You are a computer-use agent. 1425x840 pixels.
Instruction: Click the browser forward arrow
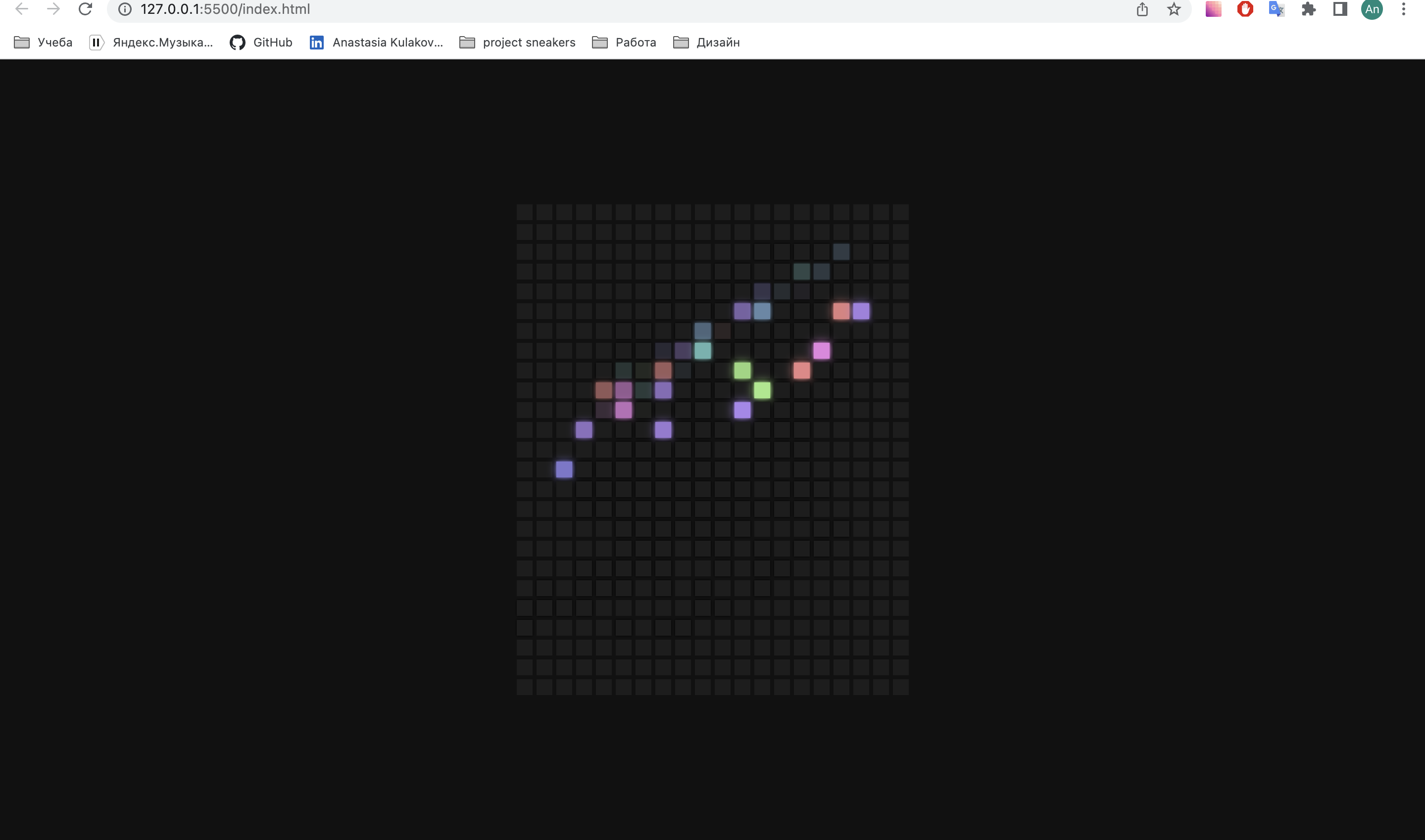pyautogui.click(x=53, y=9)
